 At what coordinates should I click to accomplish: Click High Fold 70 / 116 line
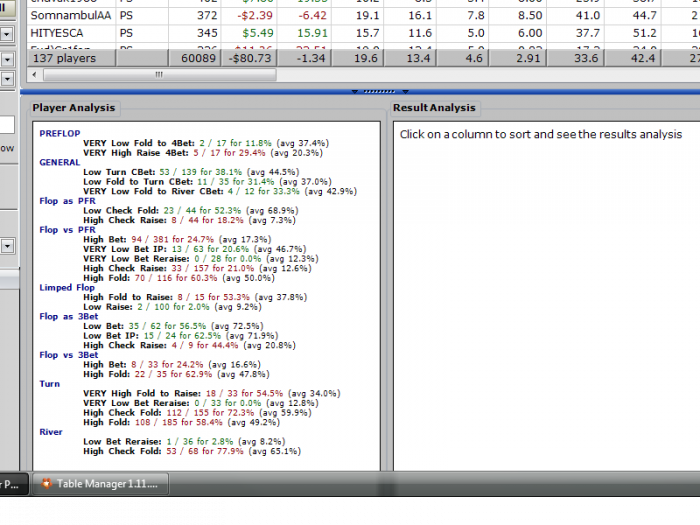179,278
